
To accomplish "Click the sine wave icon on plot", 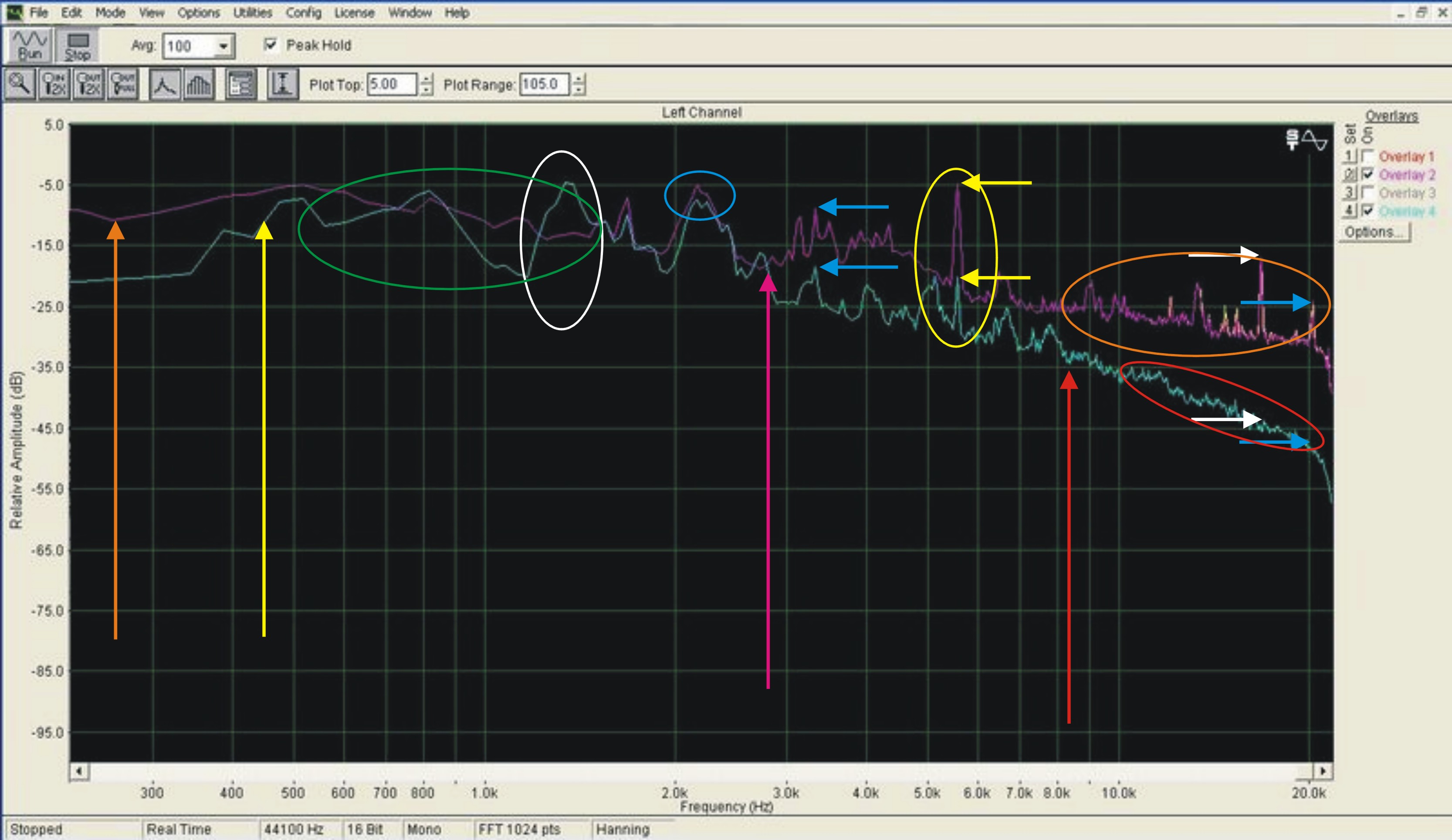I will (x=1315, y=140).
